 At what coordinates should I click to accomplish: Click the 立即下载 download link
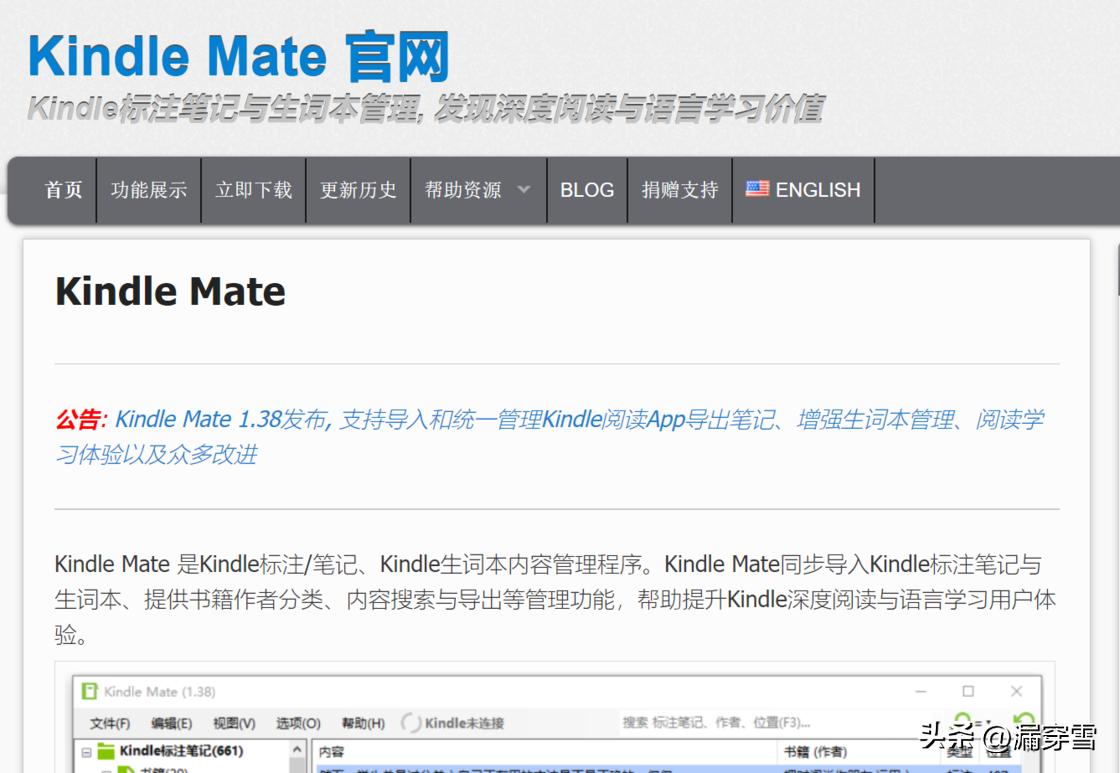[x=253, y=190]
